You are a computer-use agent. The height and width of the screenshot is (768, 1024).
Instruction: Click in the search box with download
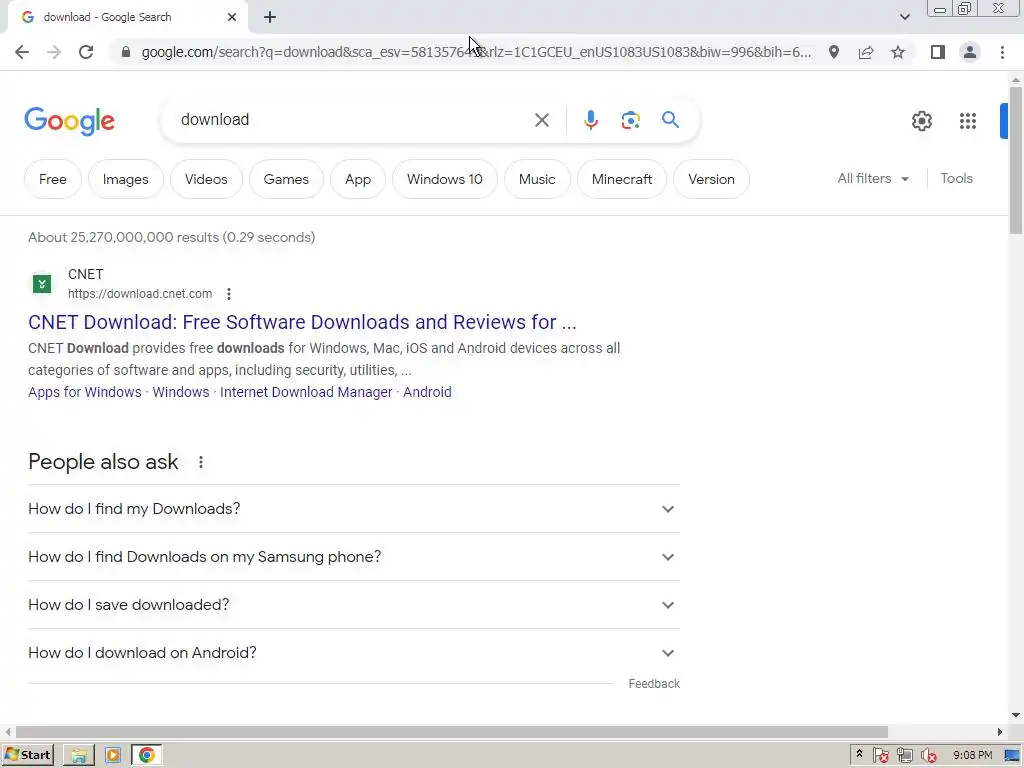click(353, 120)
